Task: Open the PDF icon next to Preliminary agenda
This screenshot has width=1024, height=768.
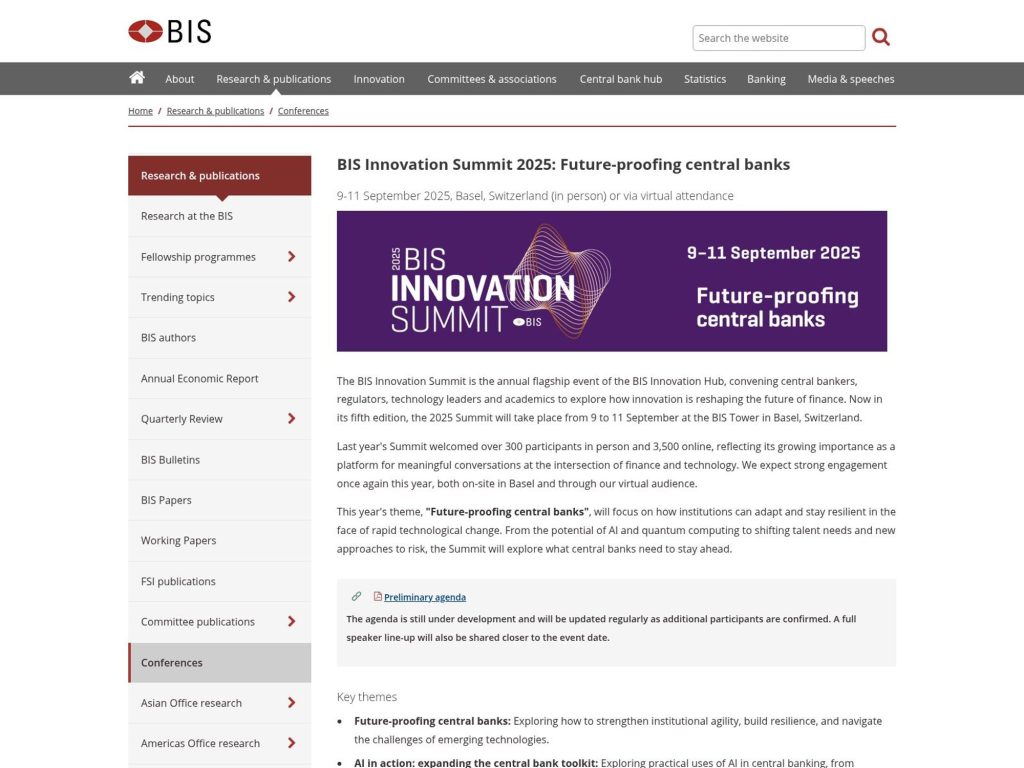Action: coord(377,596)
